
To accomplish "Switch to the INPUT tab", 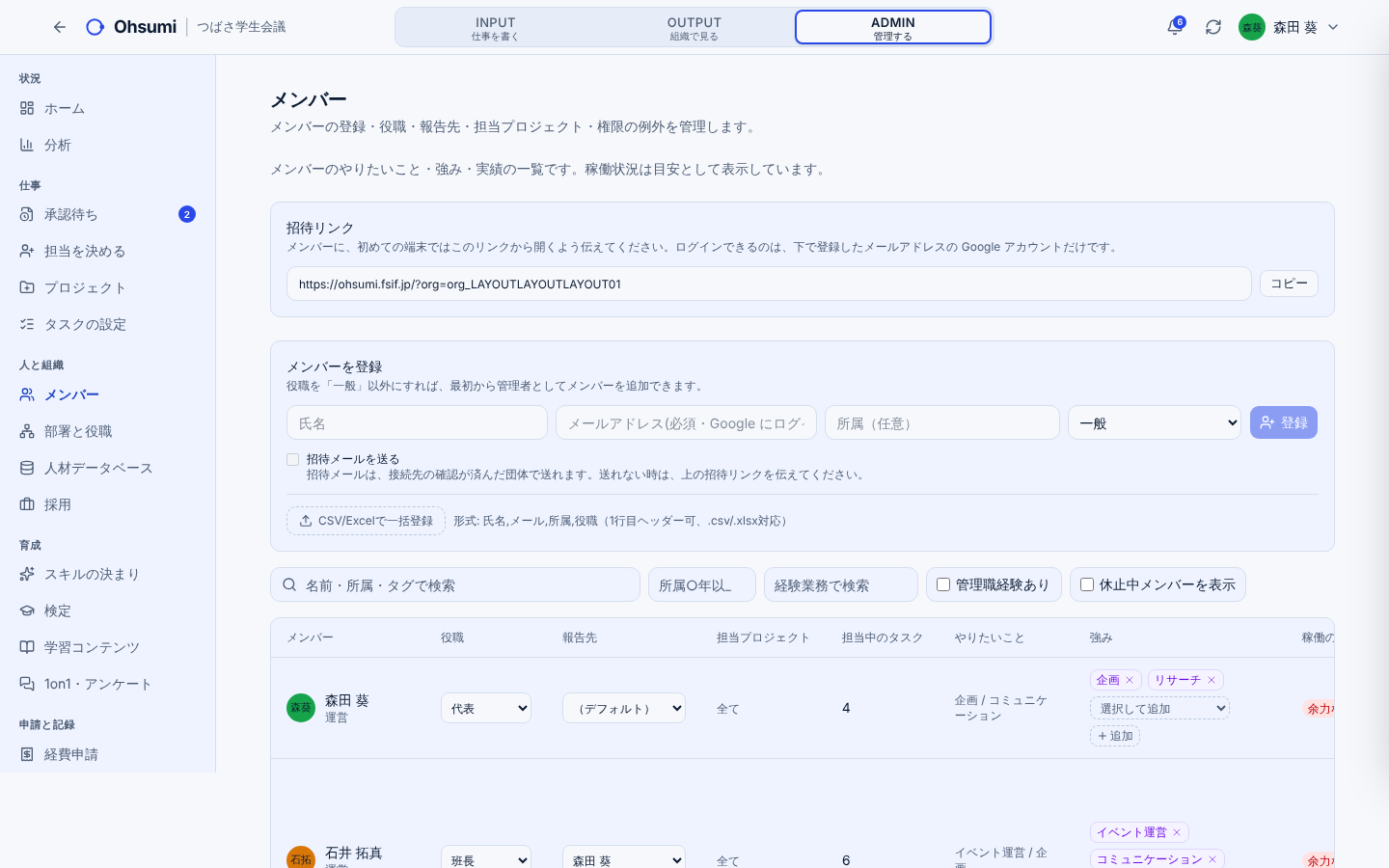I will [496, 28].
